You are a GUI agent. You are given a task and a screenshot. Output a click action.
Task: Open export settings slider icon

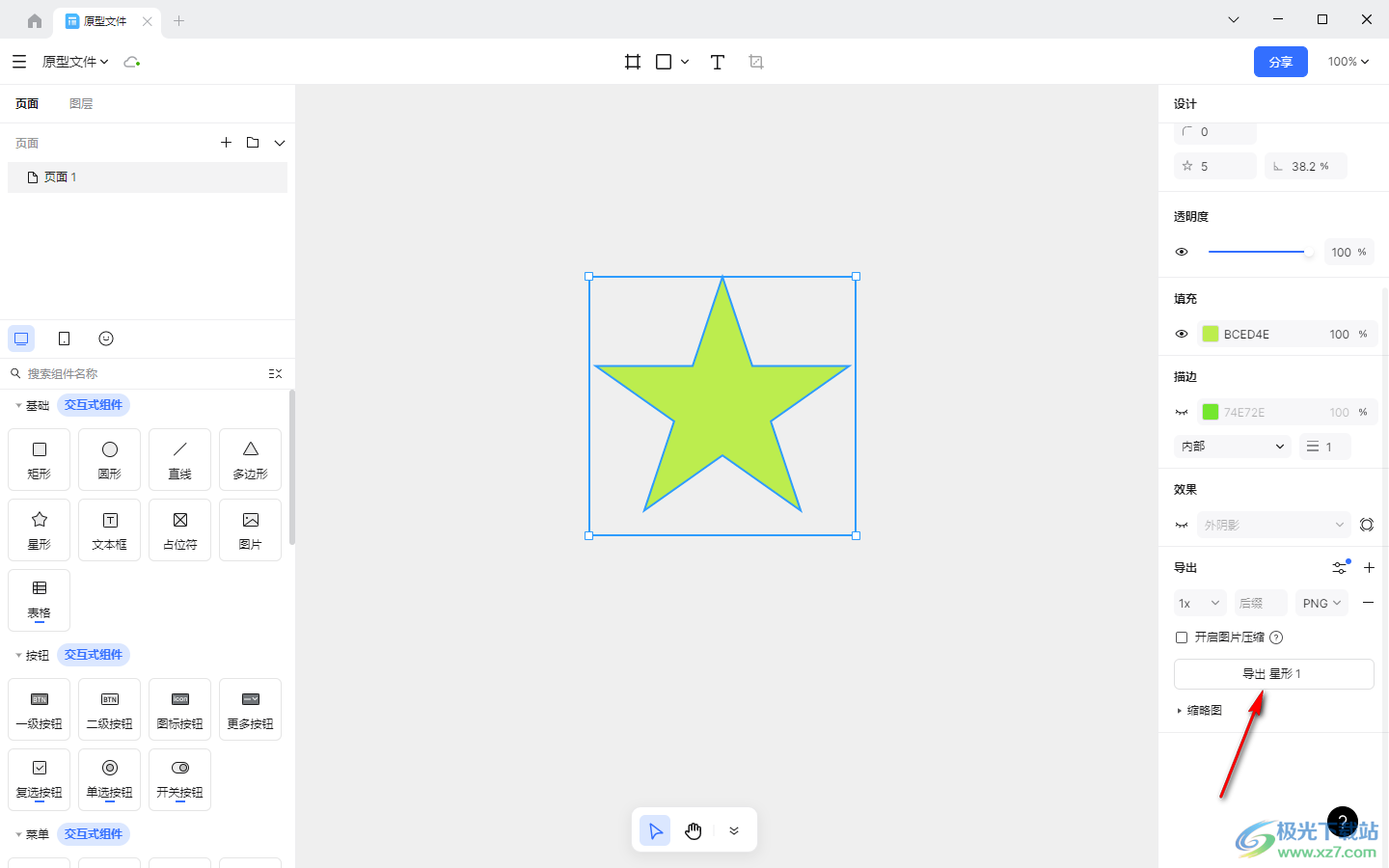[x=1340, y=567]
